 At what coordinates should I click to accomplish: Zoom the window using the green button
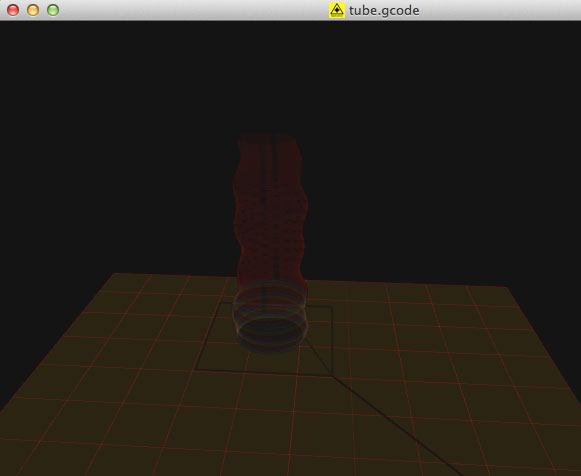tap(53, 10)
